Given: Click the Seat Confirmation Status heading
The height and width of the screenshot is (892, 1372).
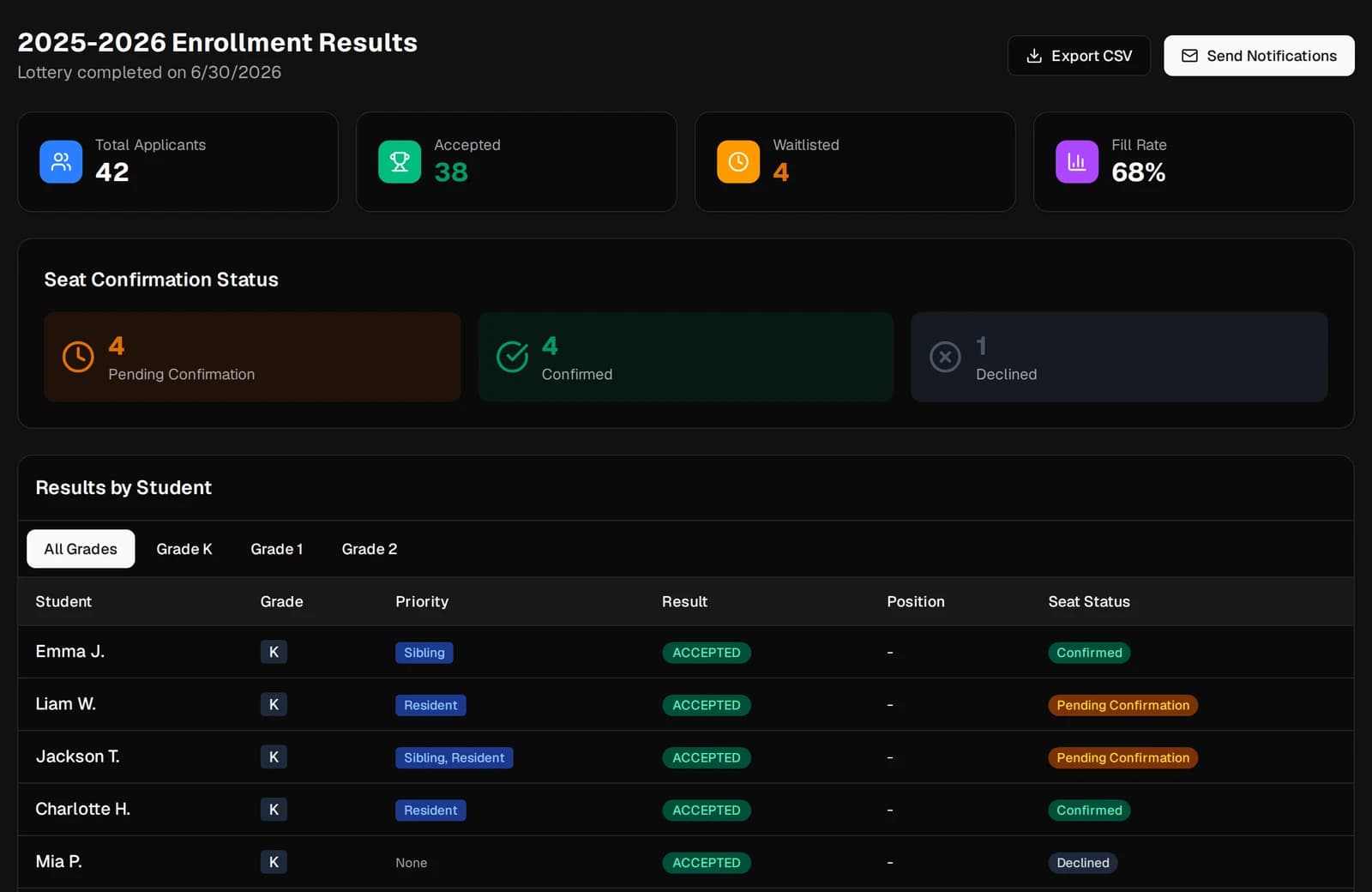Looking at the screenshot, I should [x=161, y=280].
